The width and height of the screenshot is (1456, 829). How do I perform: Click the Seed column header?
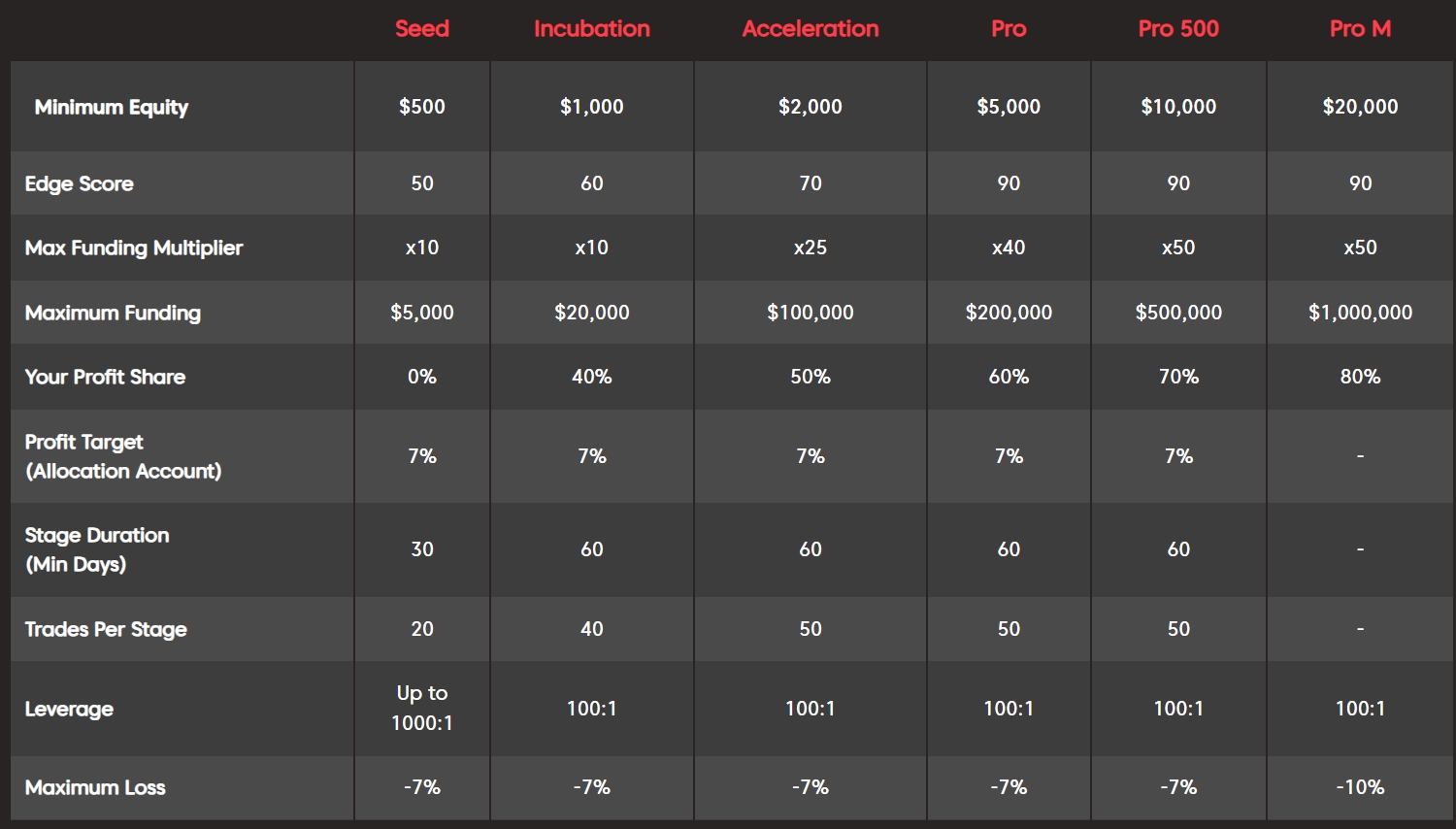(x=421, y=29)
